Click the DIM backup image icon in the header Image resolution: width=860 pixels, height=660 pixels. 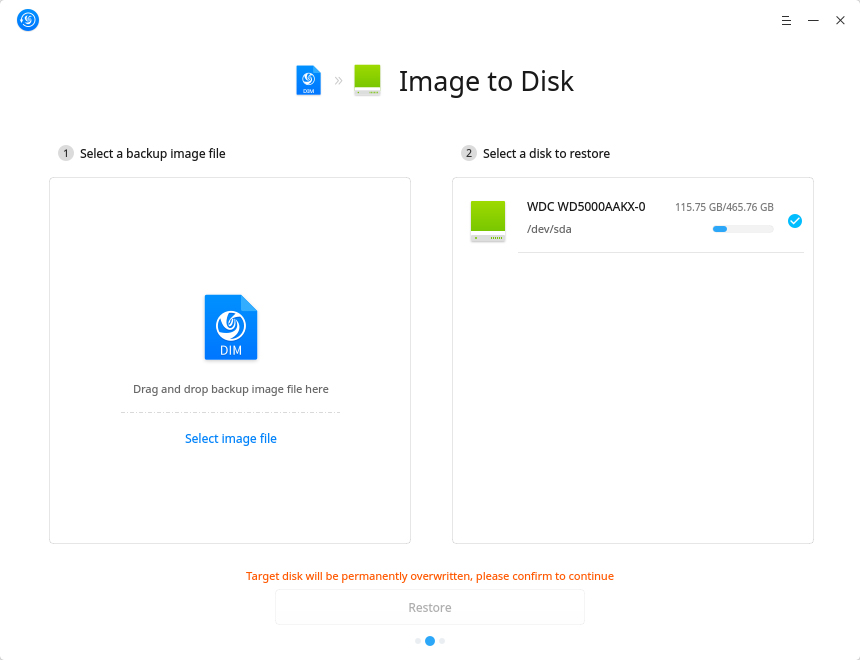point(308,81)
